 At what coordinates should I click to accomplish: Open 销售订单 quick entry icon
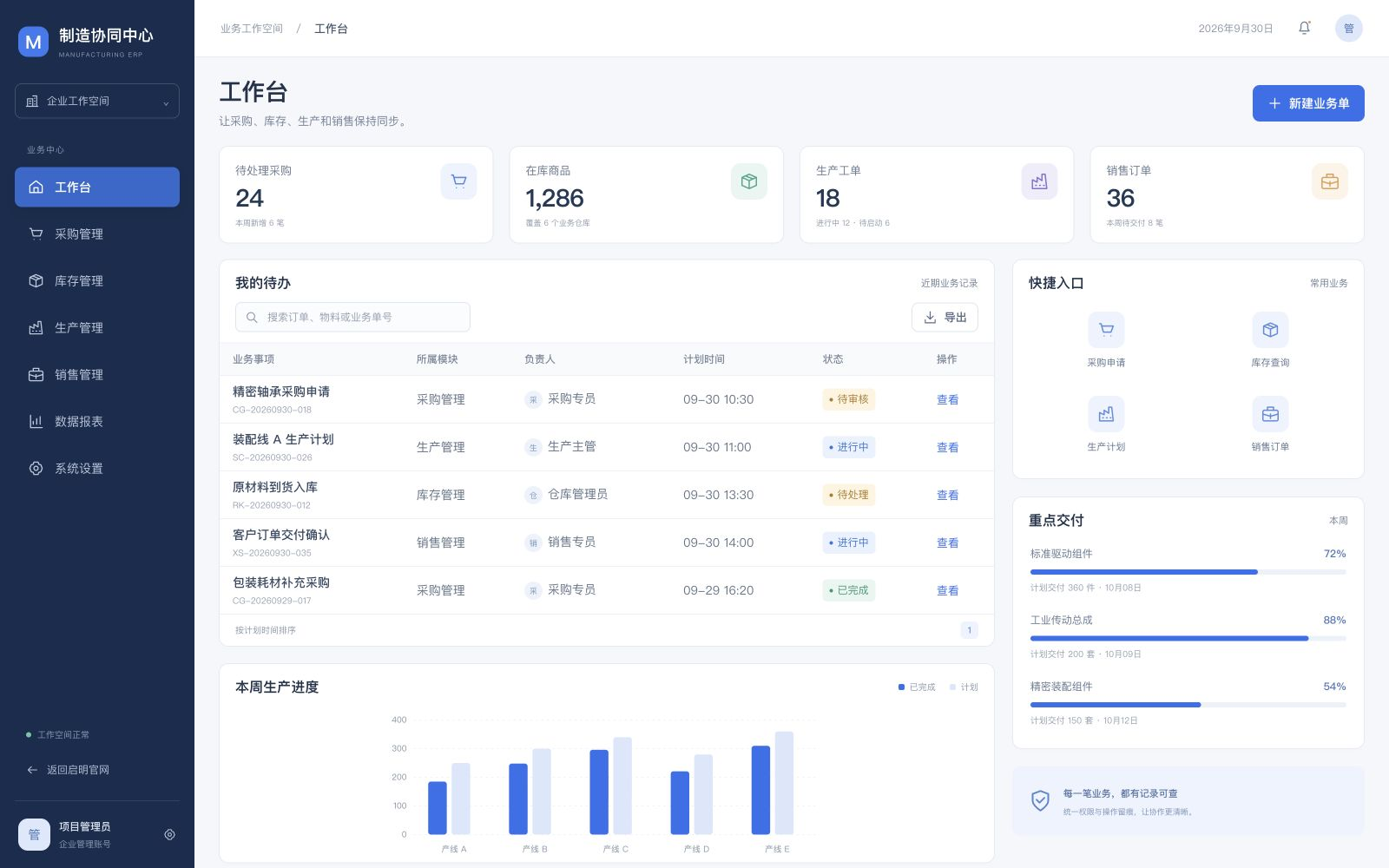1270,414
